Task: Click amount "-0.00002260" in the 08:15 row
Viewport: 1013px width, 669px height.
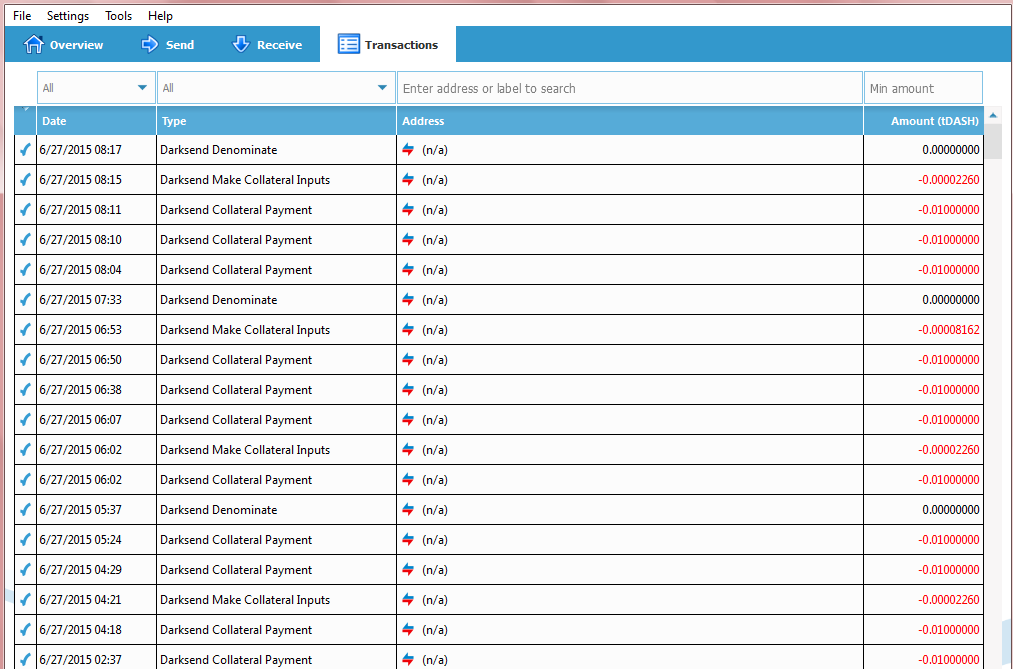Action: click(948, 180)
